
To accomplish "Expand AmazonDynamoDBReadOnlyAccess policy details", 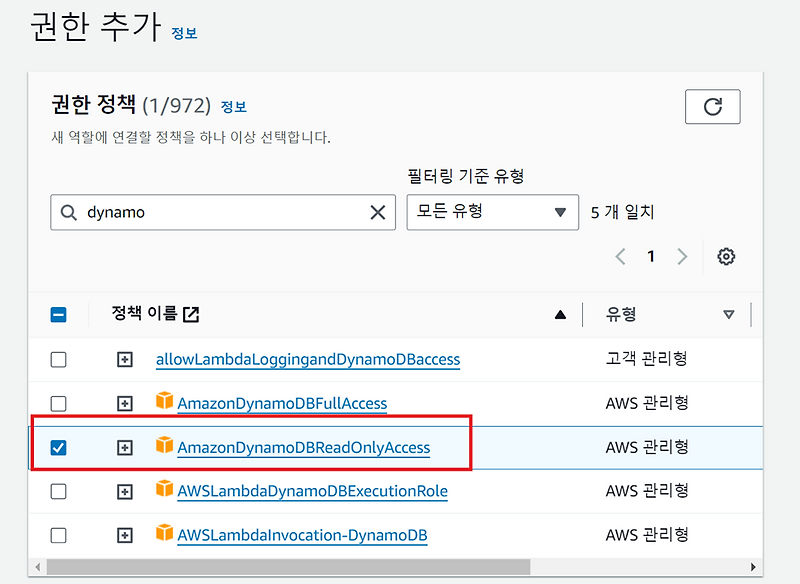I will [x=124, y=447].
